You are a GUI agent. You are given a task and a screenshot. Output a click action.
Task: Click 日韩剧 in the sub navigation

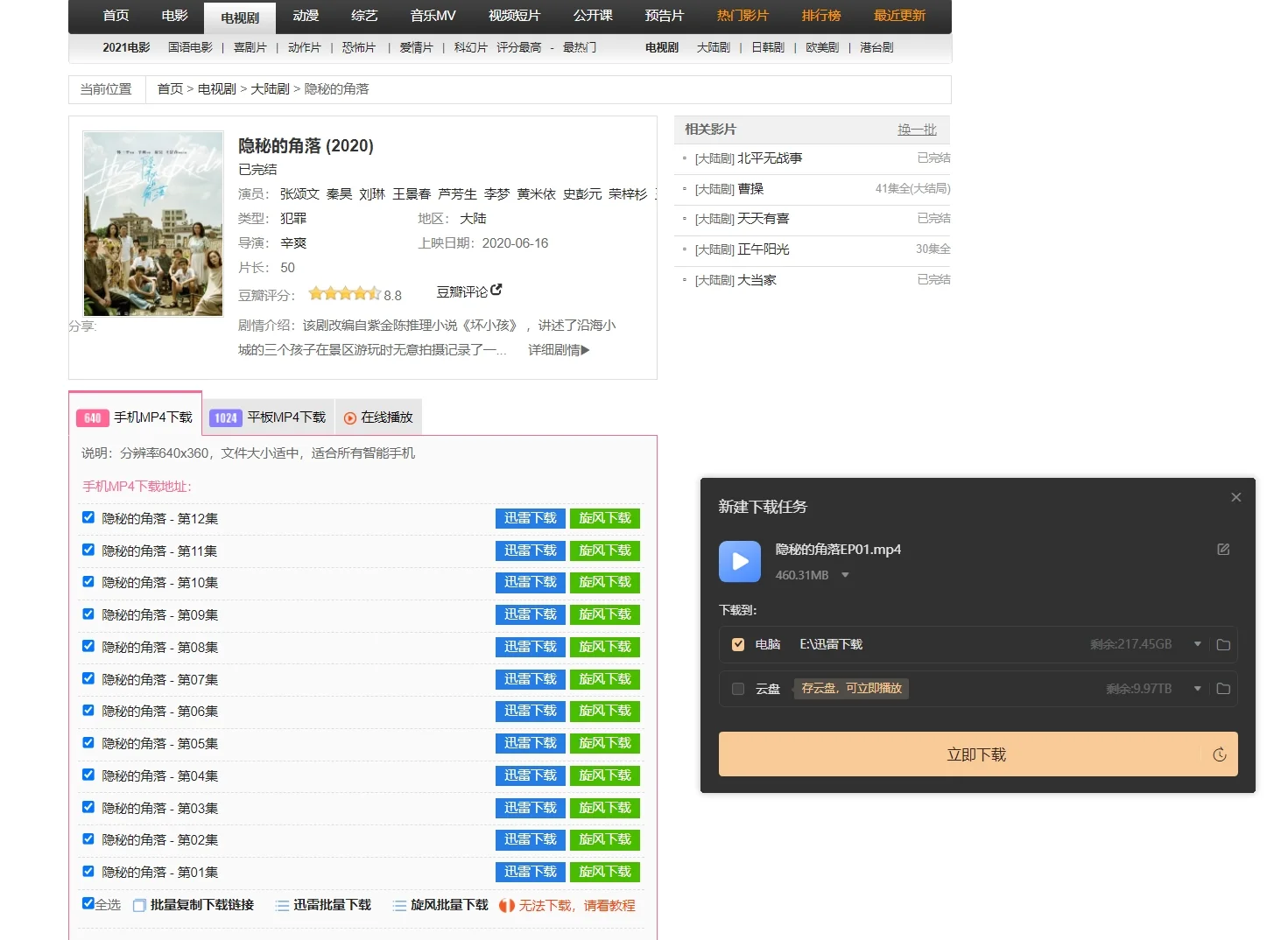[x=768, y=47]
